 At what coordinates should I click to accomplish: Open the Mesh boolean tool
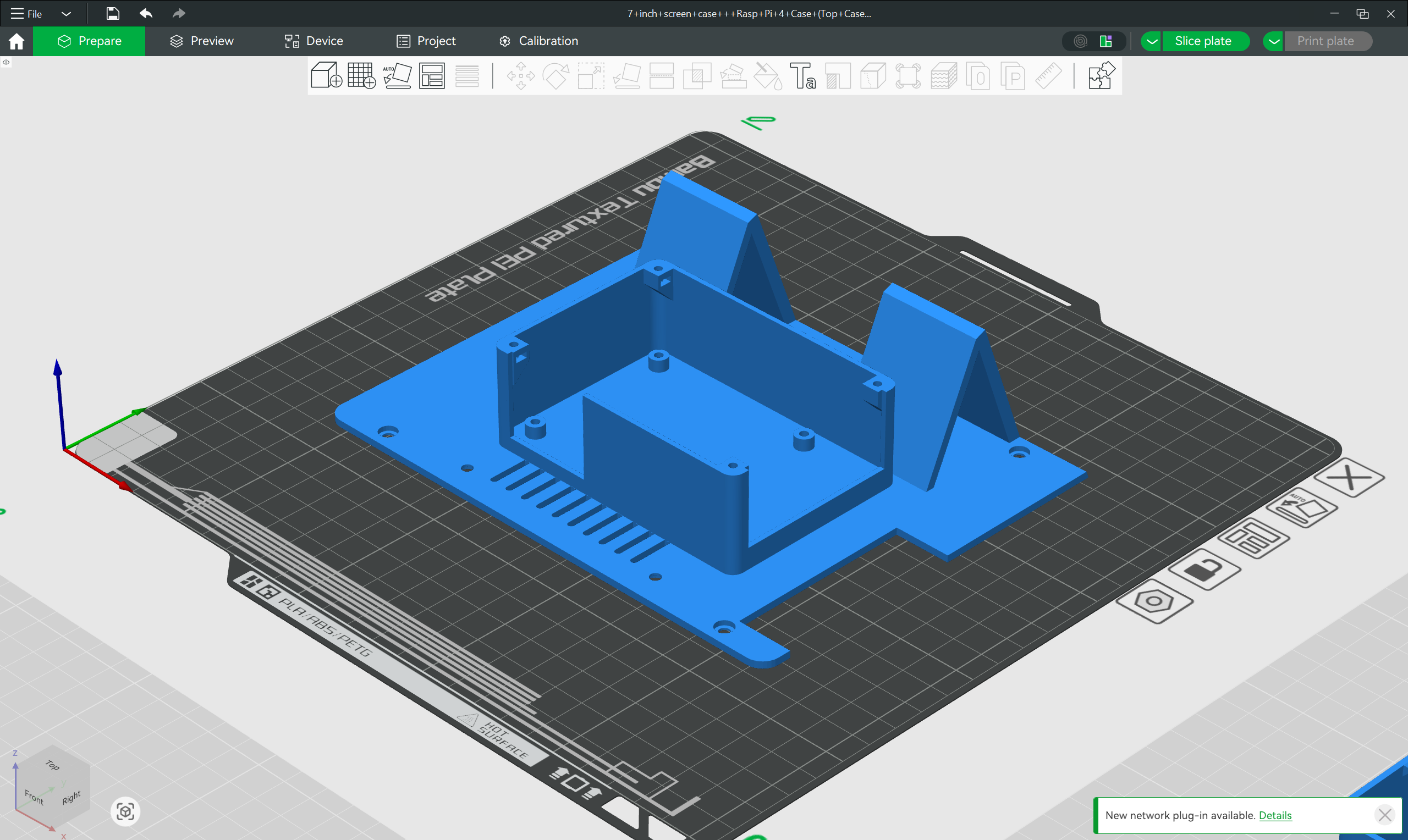click(697, 75)
